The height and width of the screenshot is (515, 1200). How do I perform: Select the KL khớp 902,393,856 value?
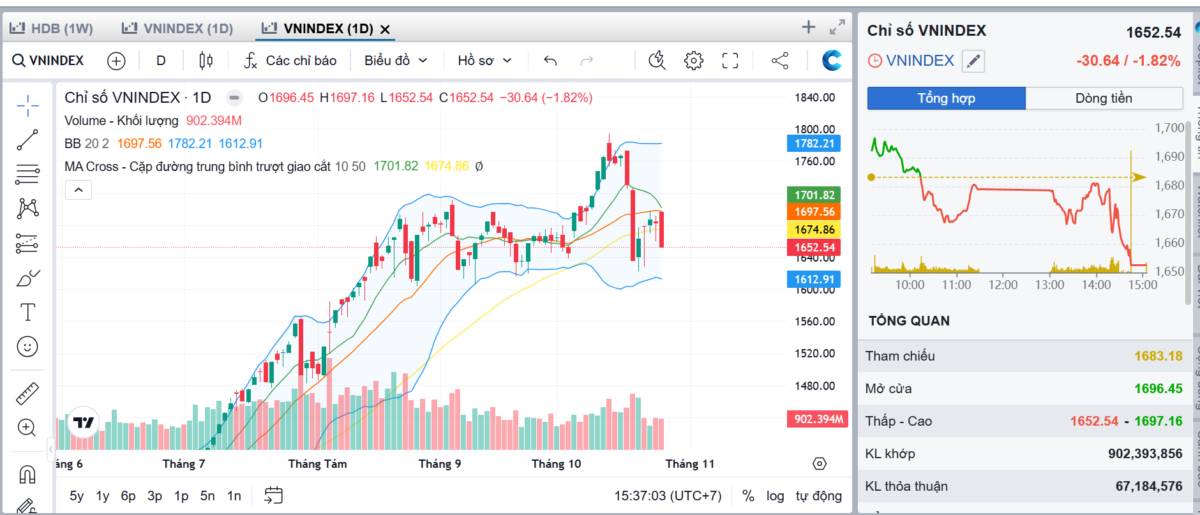point(1146,454)
